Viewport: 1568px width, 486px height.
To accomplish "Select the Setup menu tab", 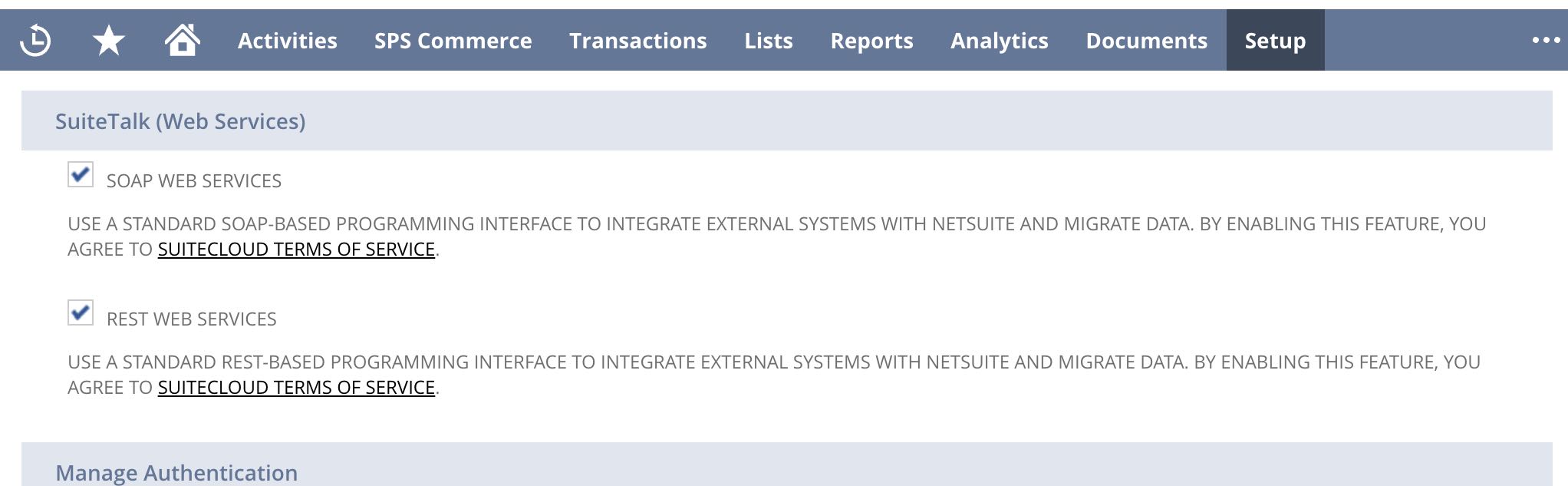I will 1275,41.
